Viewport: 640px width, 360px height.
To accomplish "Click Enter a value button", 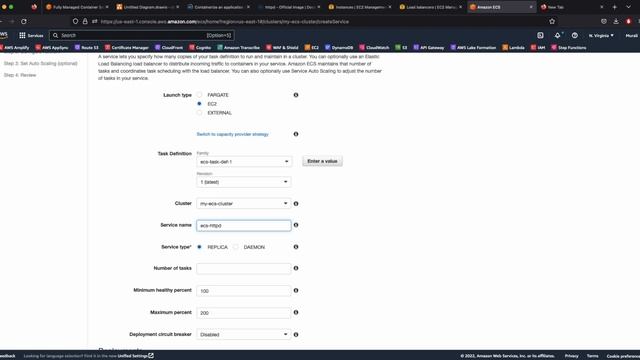I will 322,161.
